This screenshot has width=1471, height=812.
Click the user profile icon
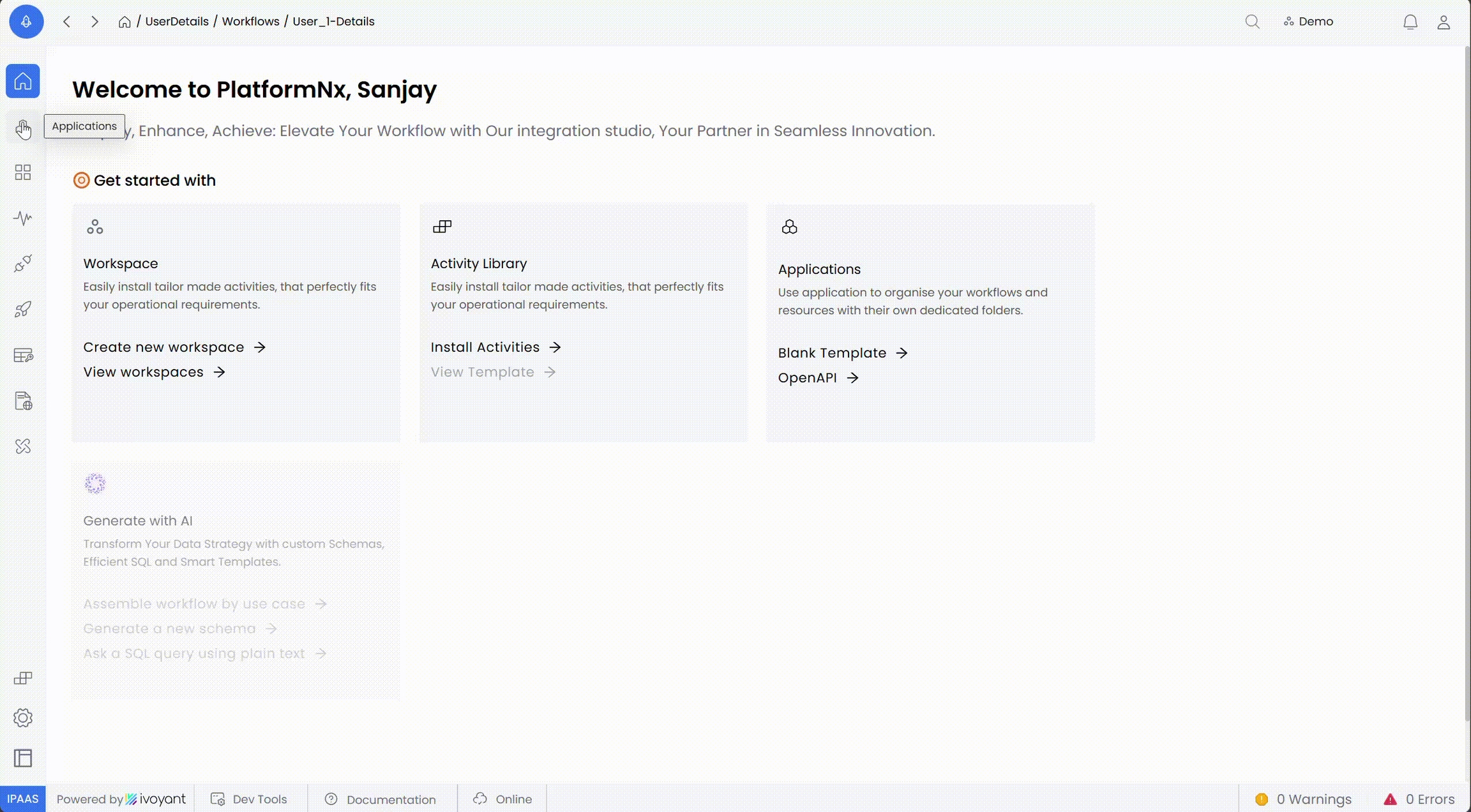click(x=1444, y=22)
